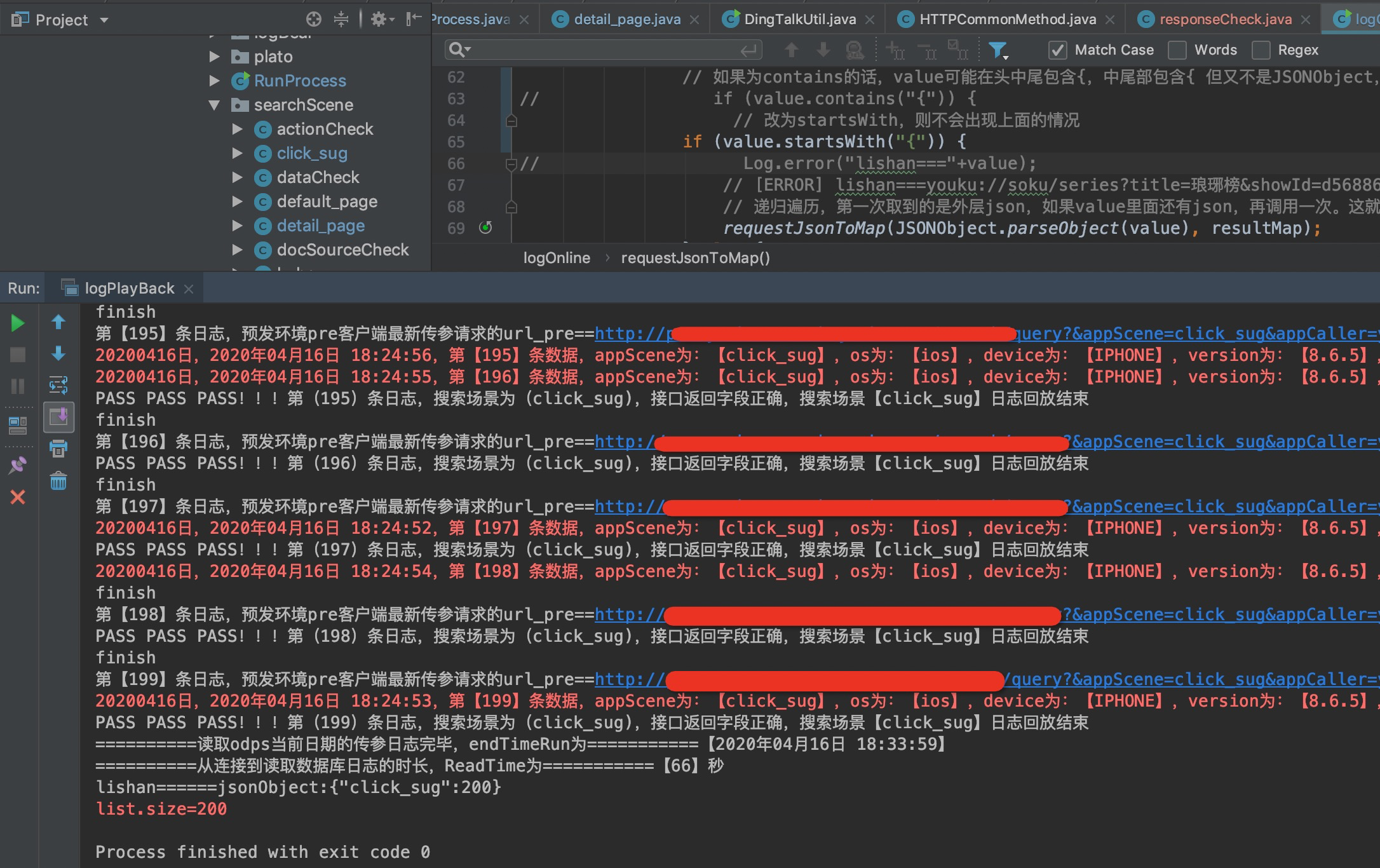The height and width of the screenshot is (868, 1380).
Task: Collapse the searchScene folder
Action: click(x=214, y=105)
